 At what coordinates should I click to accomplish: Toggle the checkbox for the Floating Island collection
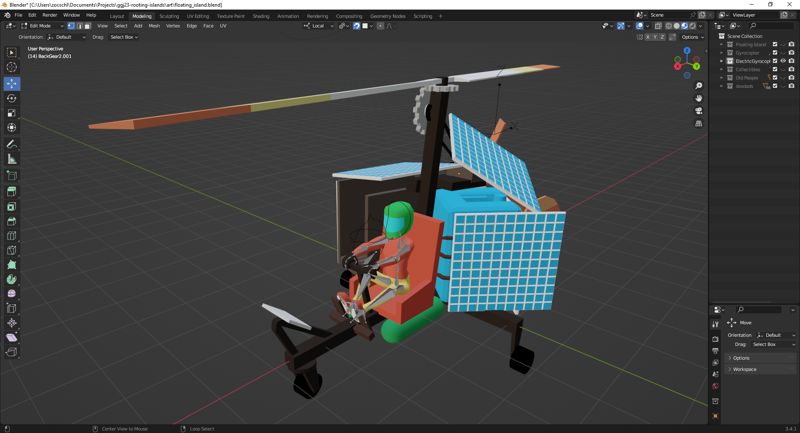click(x=775, y=44)
